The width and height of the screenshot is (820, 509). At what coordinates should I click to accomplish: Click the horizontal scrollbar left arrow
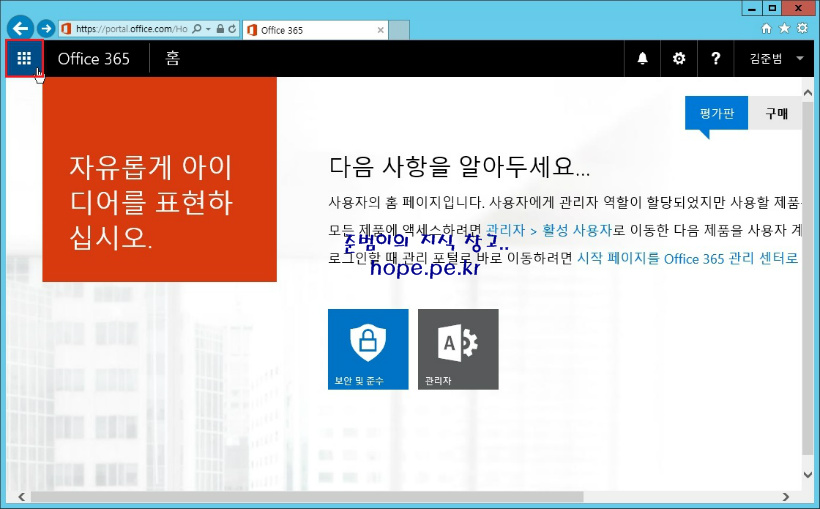[x=21, y=496]
